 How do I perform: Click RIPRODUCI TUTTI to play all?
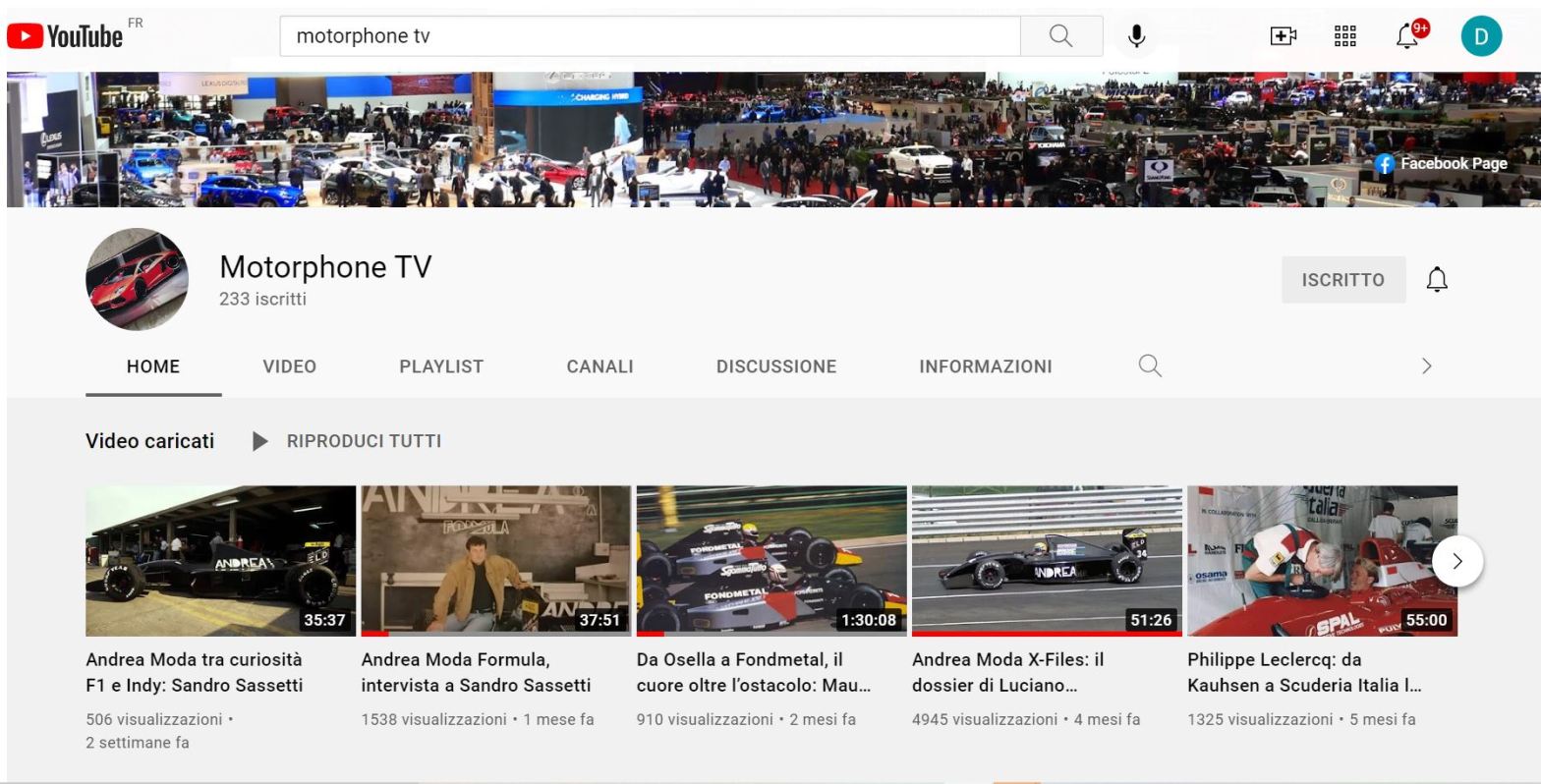[346, 441]
